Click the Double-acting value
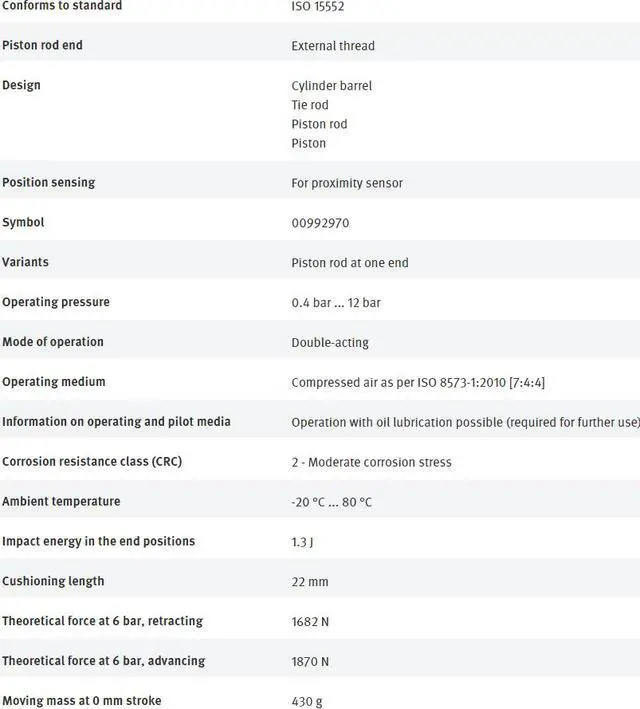This screenshot has height=709, width=640. click(x=330, y=343)
